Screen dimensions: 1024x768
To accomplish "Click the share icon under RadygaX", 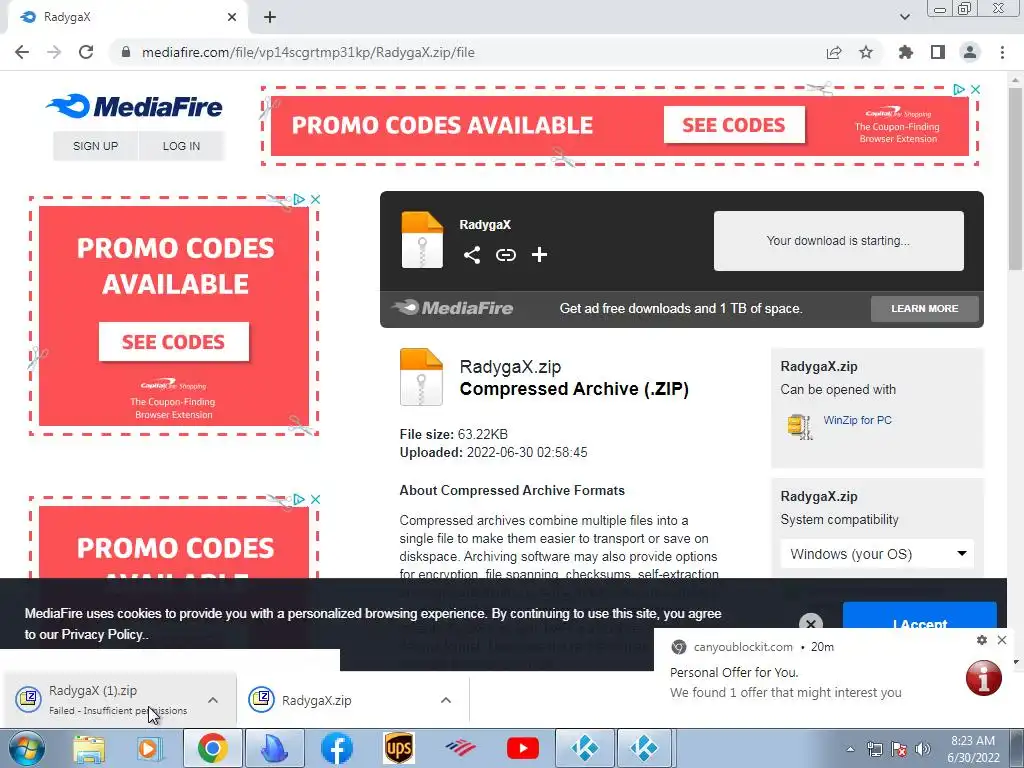I will pos(472,255).
